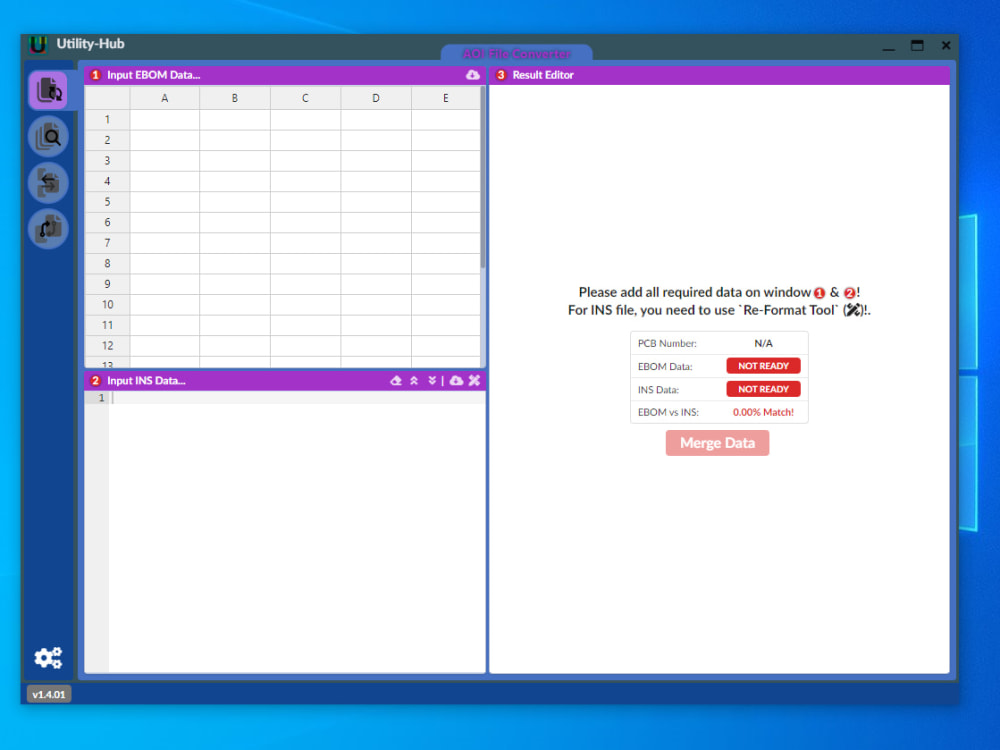Viewport: 1000px width, 750px height.
Task: Select the active file conversion tool in sidebar
Action: coord(48,89)
